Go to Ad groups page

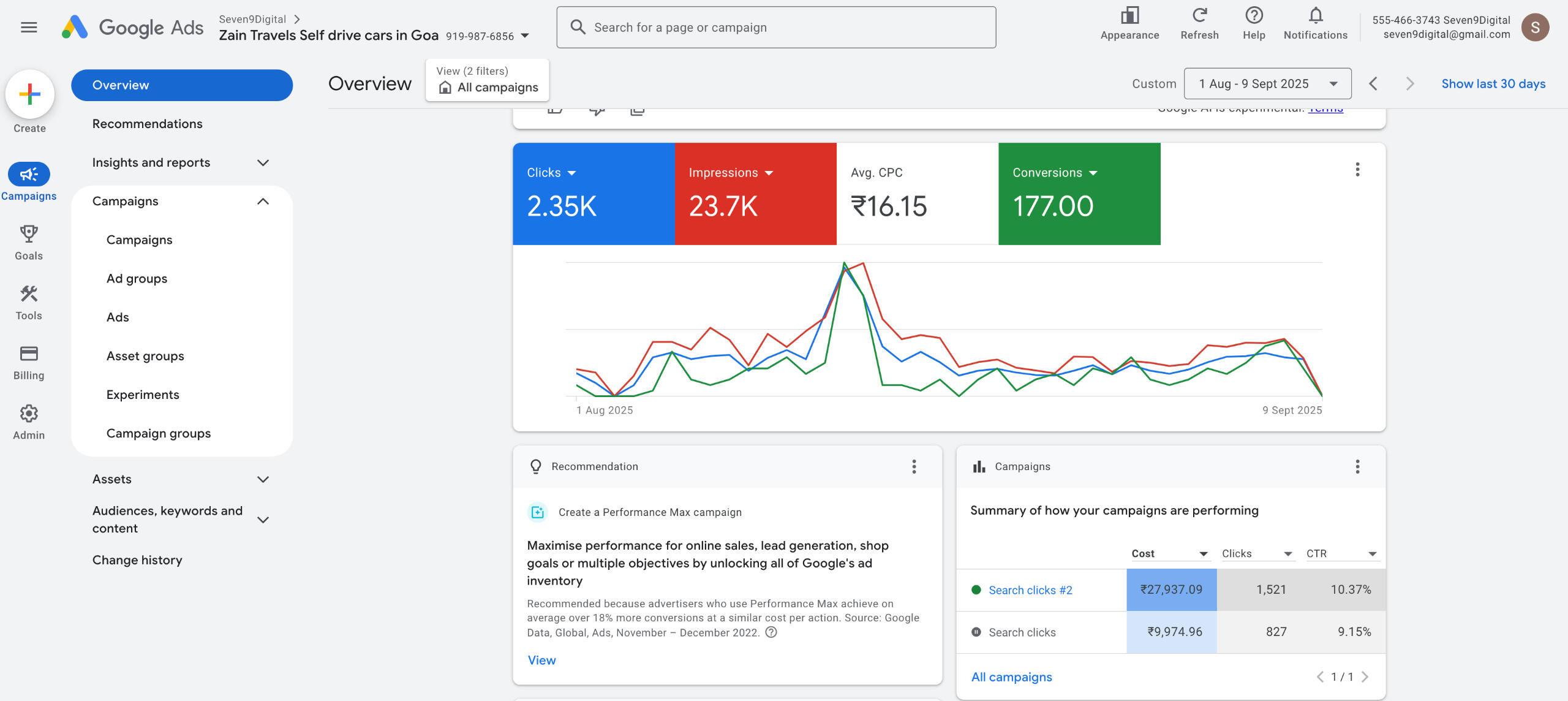point(137,278)
